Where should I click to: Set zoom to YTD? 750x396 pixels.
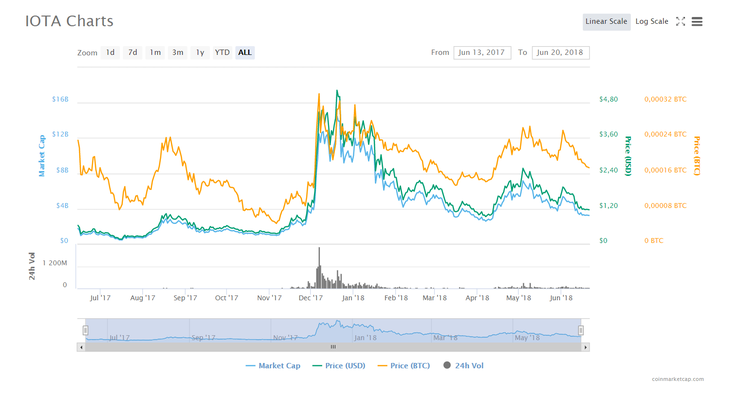pyautogui.click(x=222, y=53)
